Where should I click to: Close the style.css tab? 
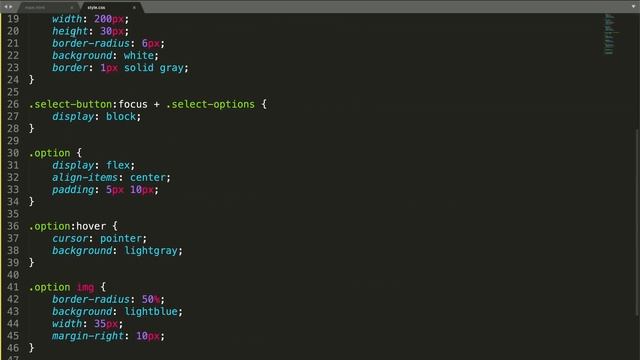[134, 7]
